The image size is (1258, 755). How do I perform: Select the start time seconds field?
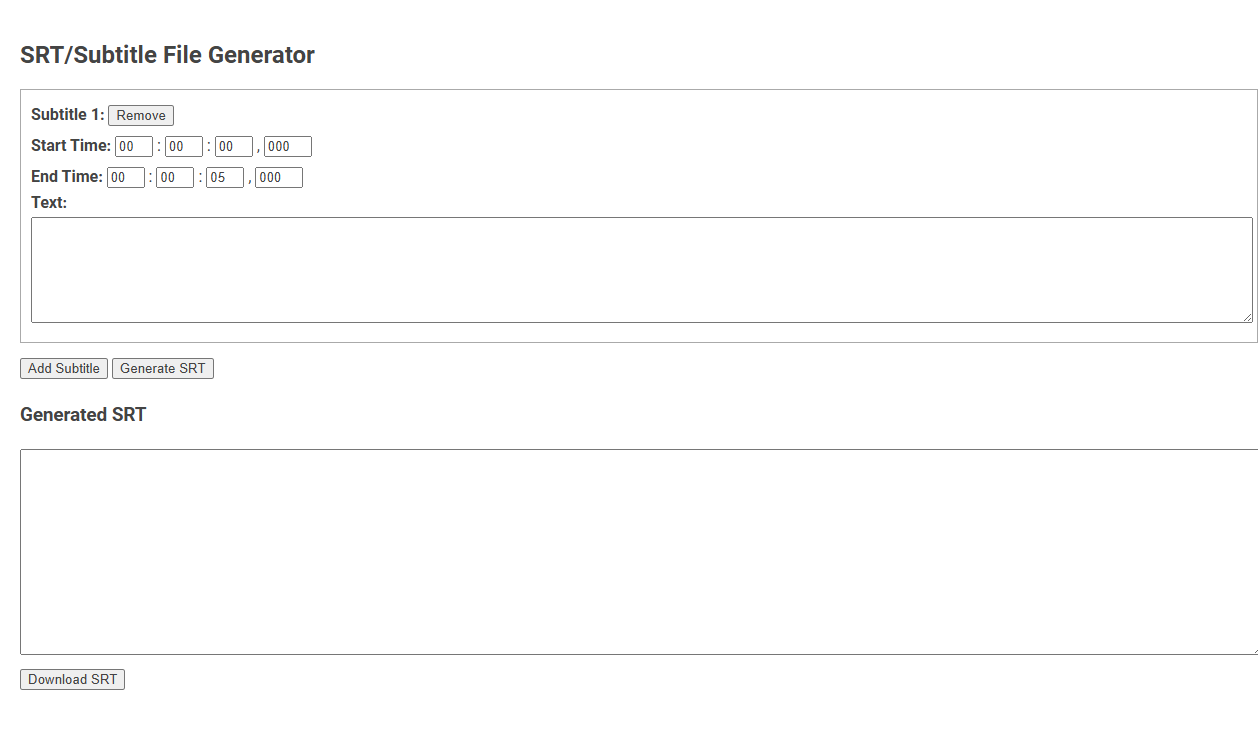(x=233, y=146)
